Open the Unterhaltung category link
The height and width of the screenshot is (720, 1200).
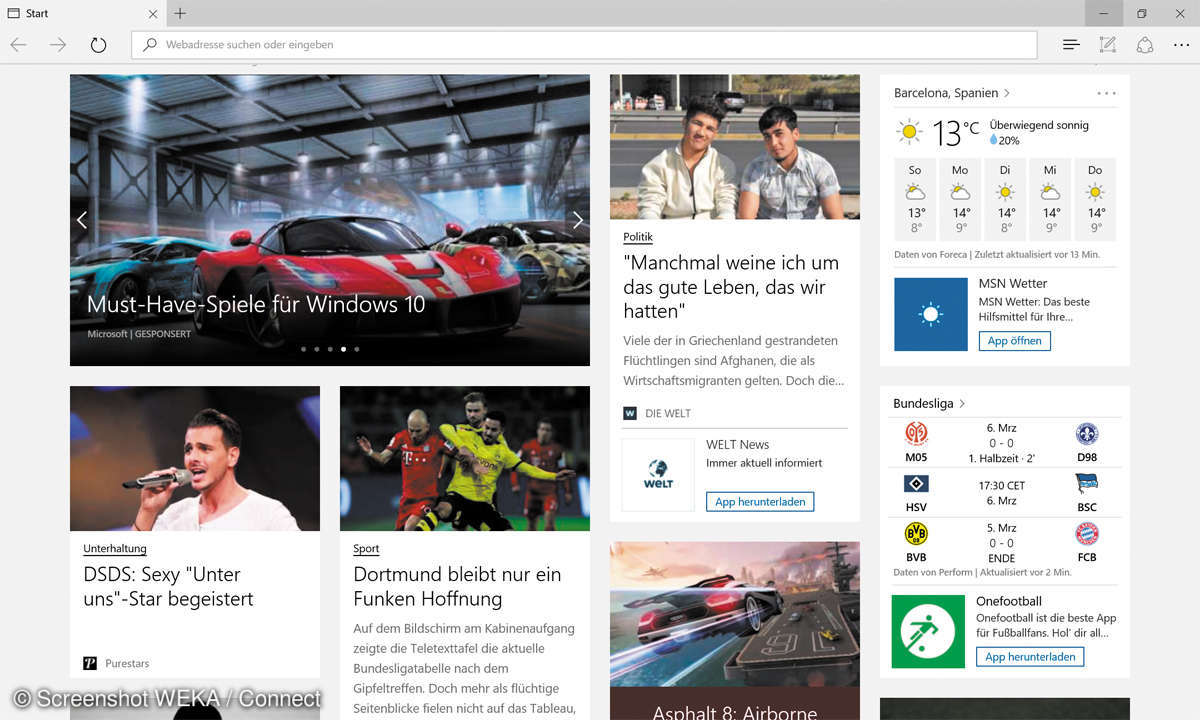115,548
